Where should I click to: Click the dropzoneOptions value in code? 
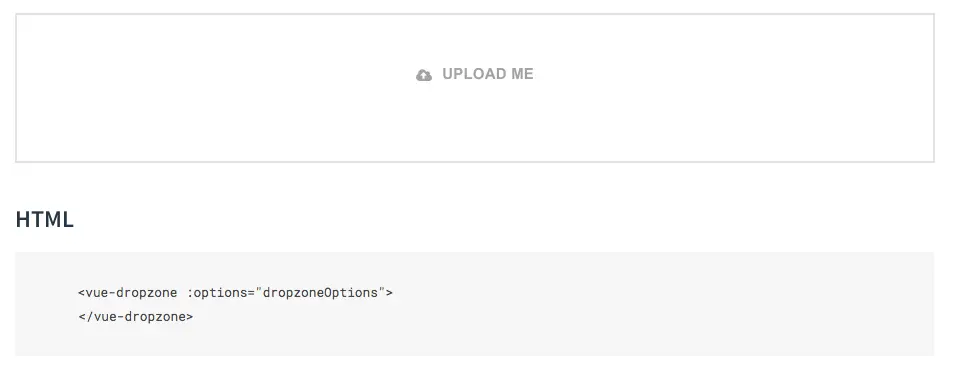click(x=320, y=293)
